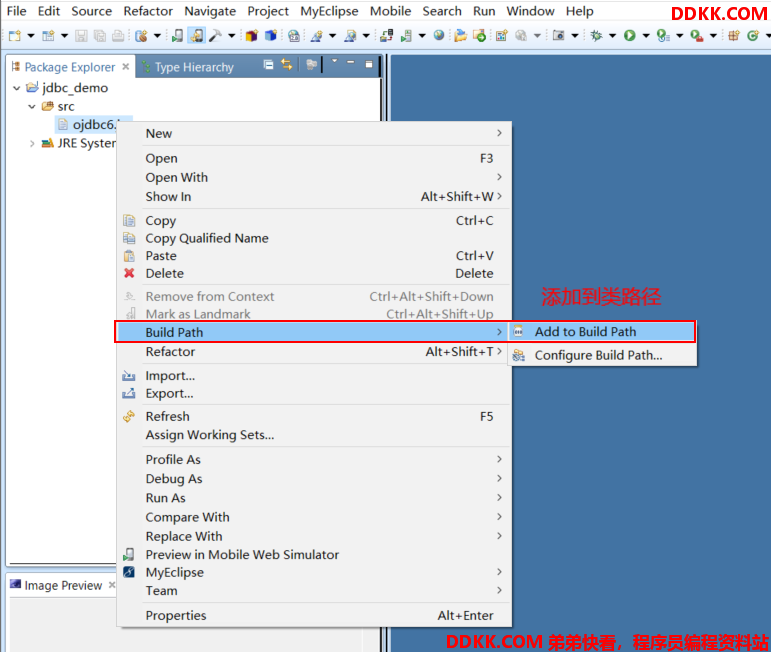771x652 pixels.
Task: Open the New submenu in context menu
Action: point(314,133)
